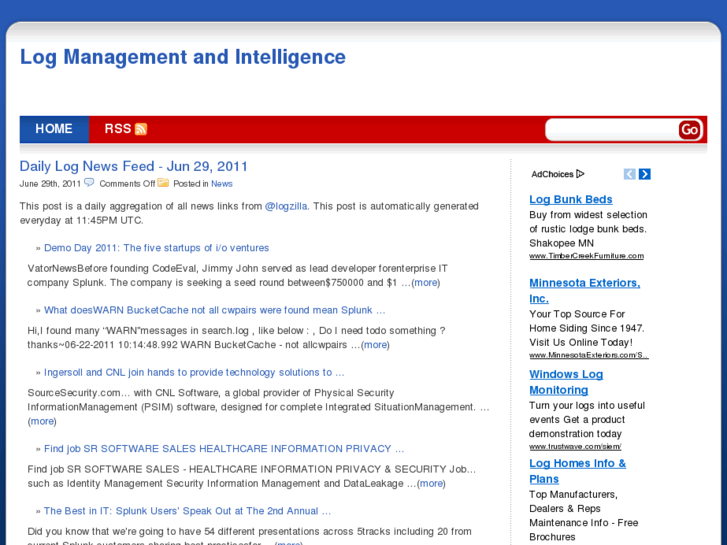The image size is (727, 545).
Task: Click the comments speech bubble icon
Action: pos(89,182)
